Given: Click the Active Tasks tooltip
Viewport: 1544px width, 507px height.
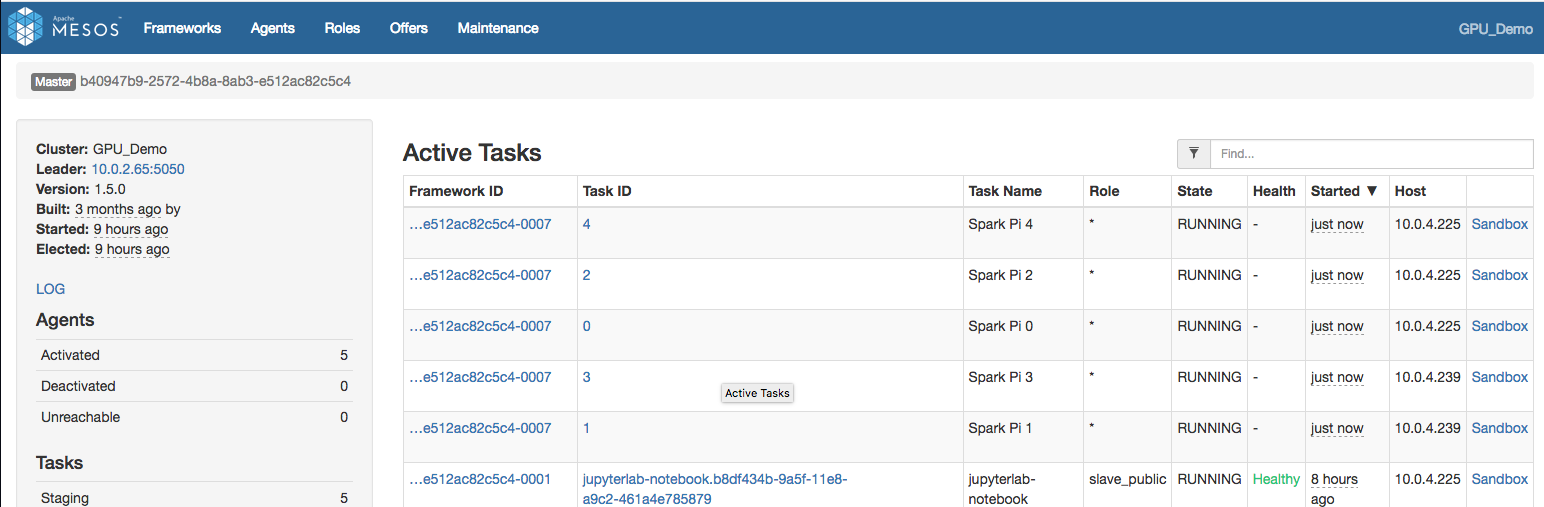Looking at the screenshot, I should tap(757, 393).
